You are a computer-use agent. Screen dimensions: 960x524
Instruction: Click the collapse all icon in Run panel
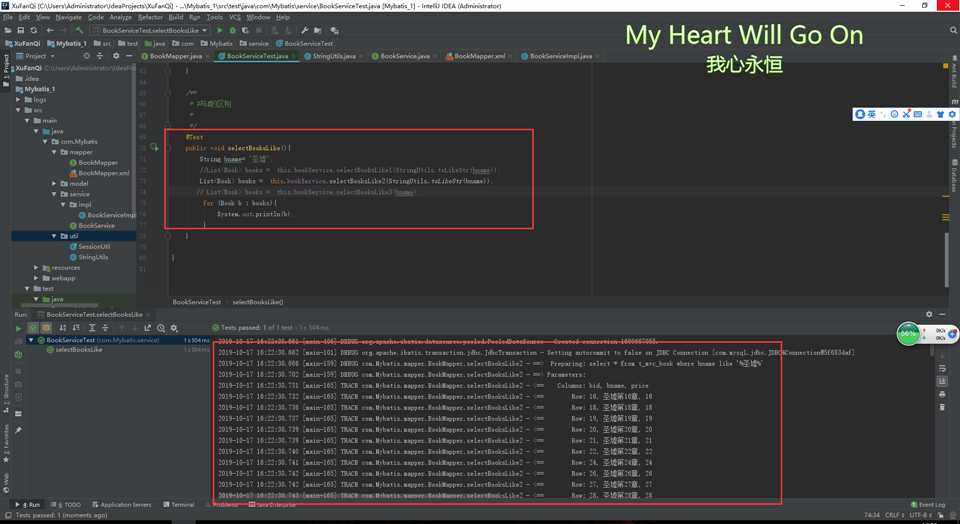tap(105, 328)
